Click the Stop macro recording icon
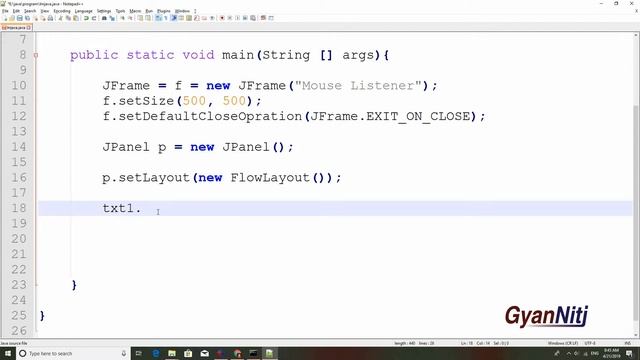The width and height of the screenshot is (640, 360). pyautogui.click(x=229, y=18)
